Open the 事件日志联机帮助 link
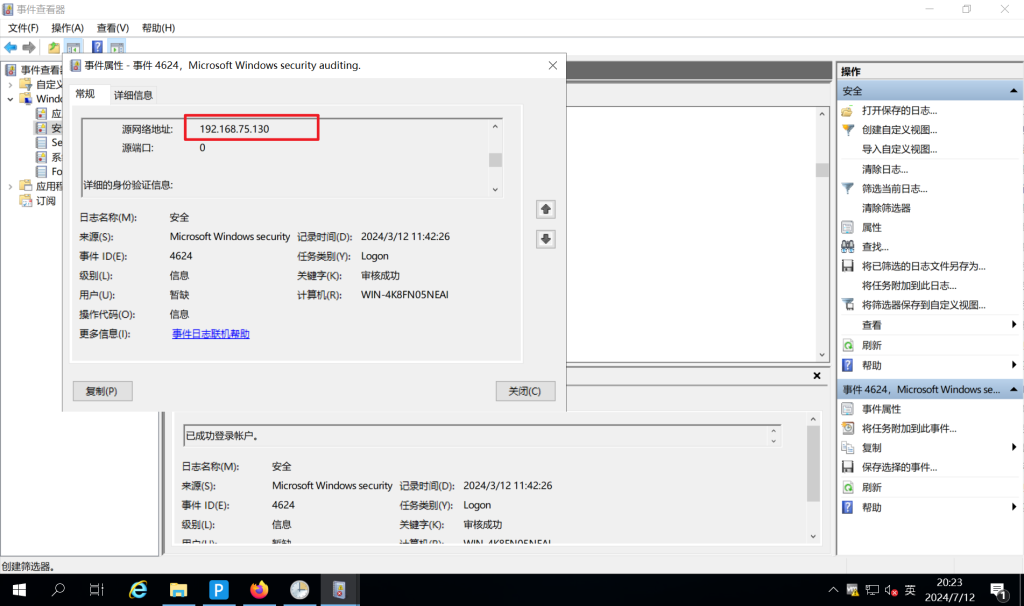Image resolution: width=1024 pixels, height=606 pixels. [210, 334]
